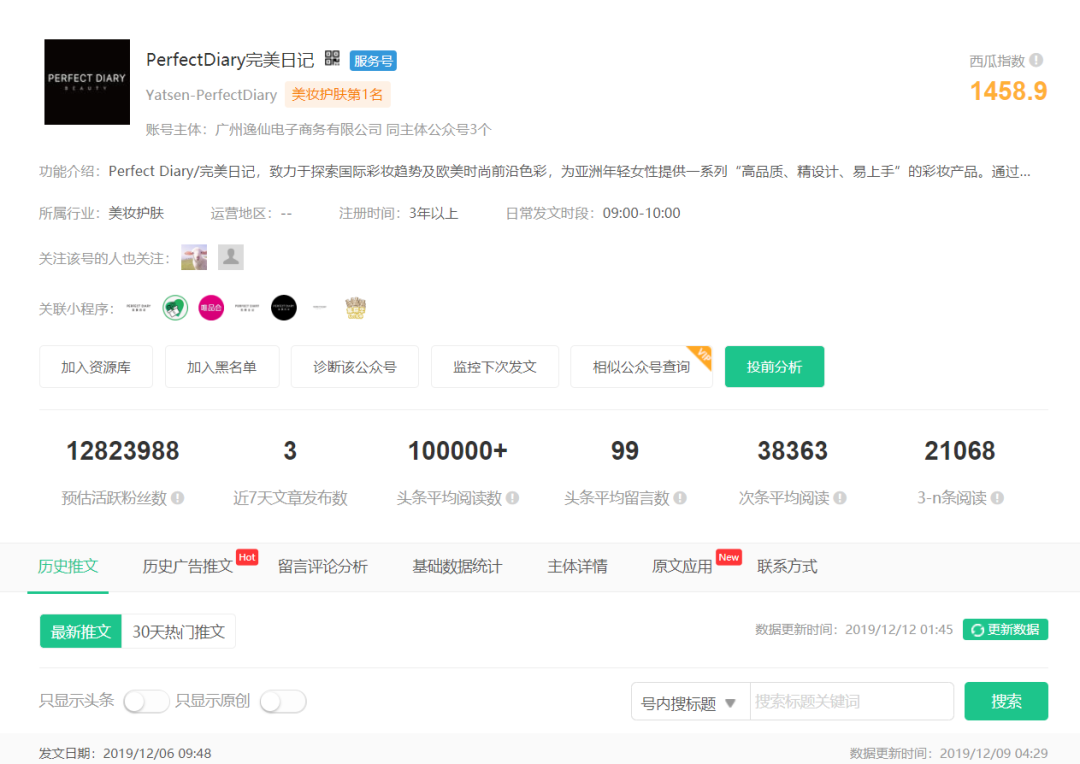Click the 诊断该公众号 button

coord(355,366)
